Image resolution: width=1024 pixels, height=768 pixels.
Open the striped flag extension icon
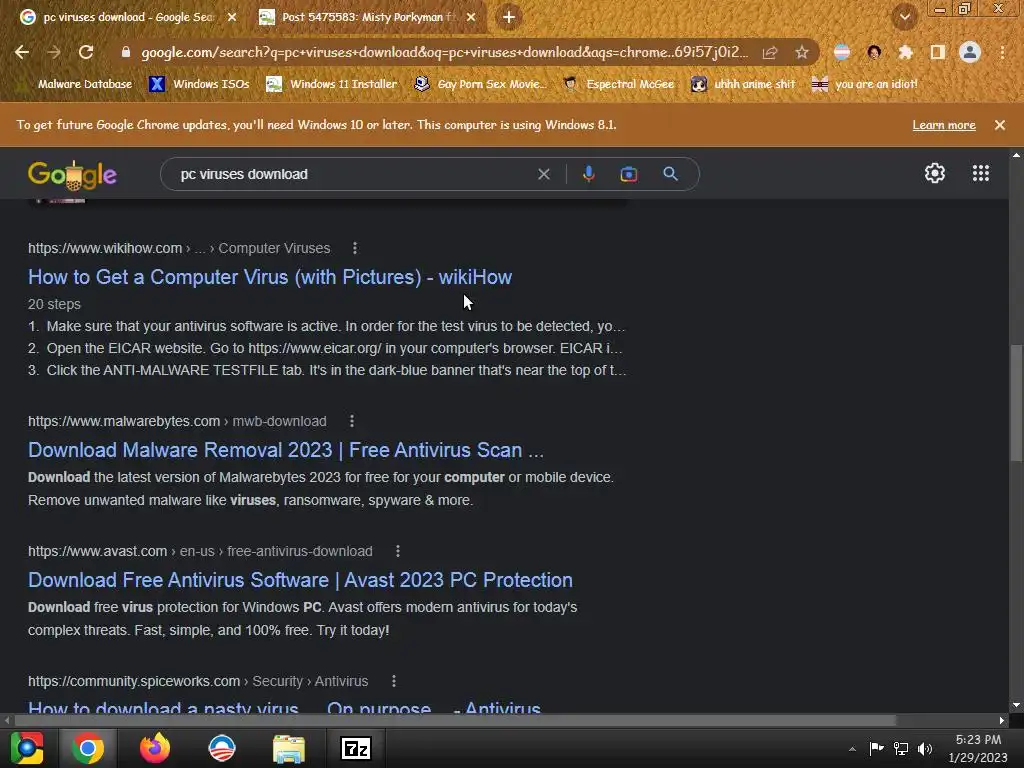(842, 52)
